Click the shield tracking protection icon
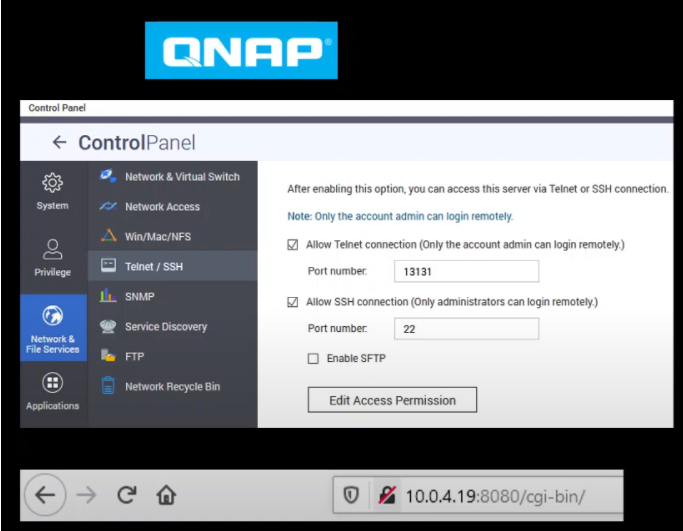 point(351,495)
